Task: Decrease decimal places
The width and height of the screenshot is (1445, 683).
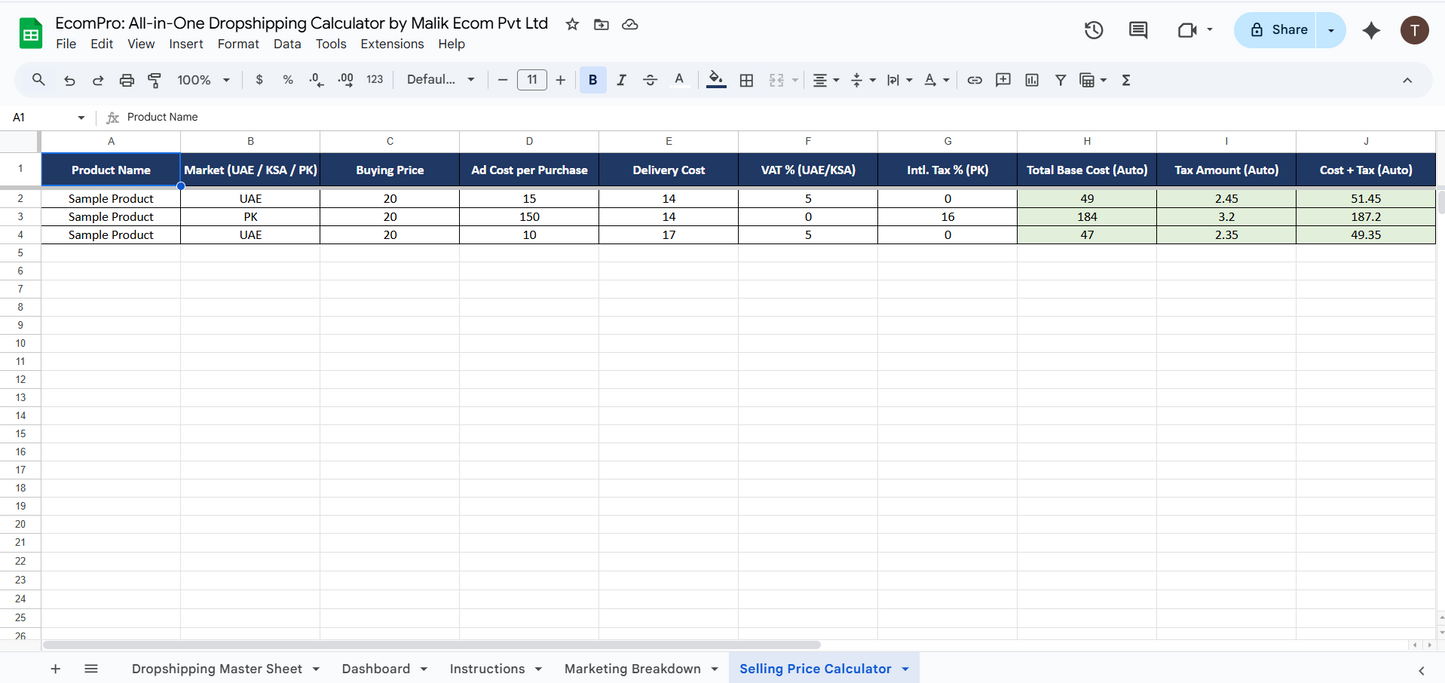Action: pos(317,80)
